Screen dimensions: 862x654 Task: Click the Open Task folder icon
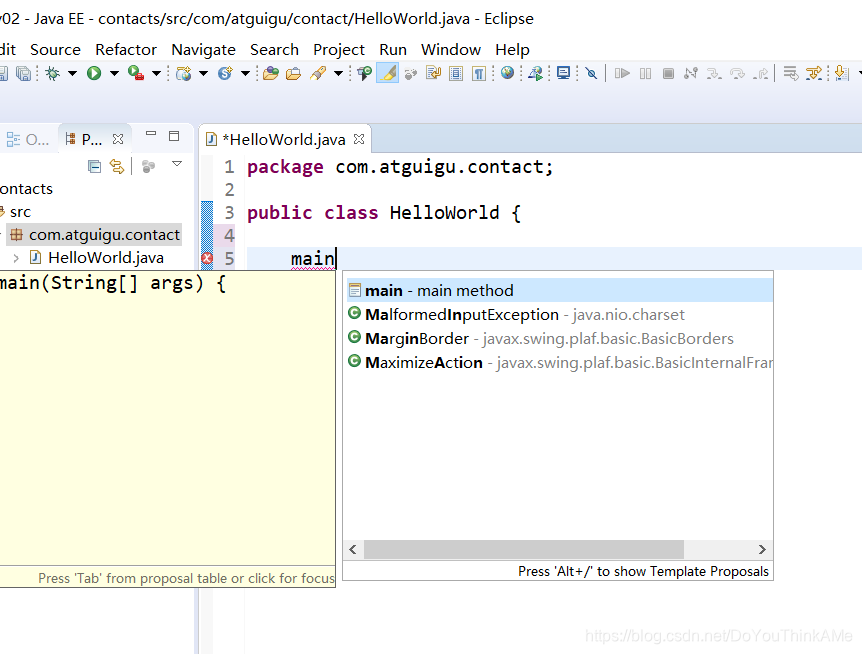[x=294, y=73]
